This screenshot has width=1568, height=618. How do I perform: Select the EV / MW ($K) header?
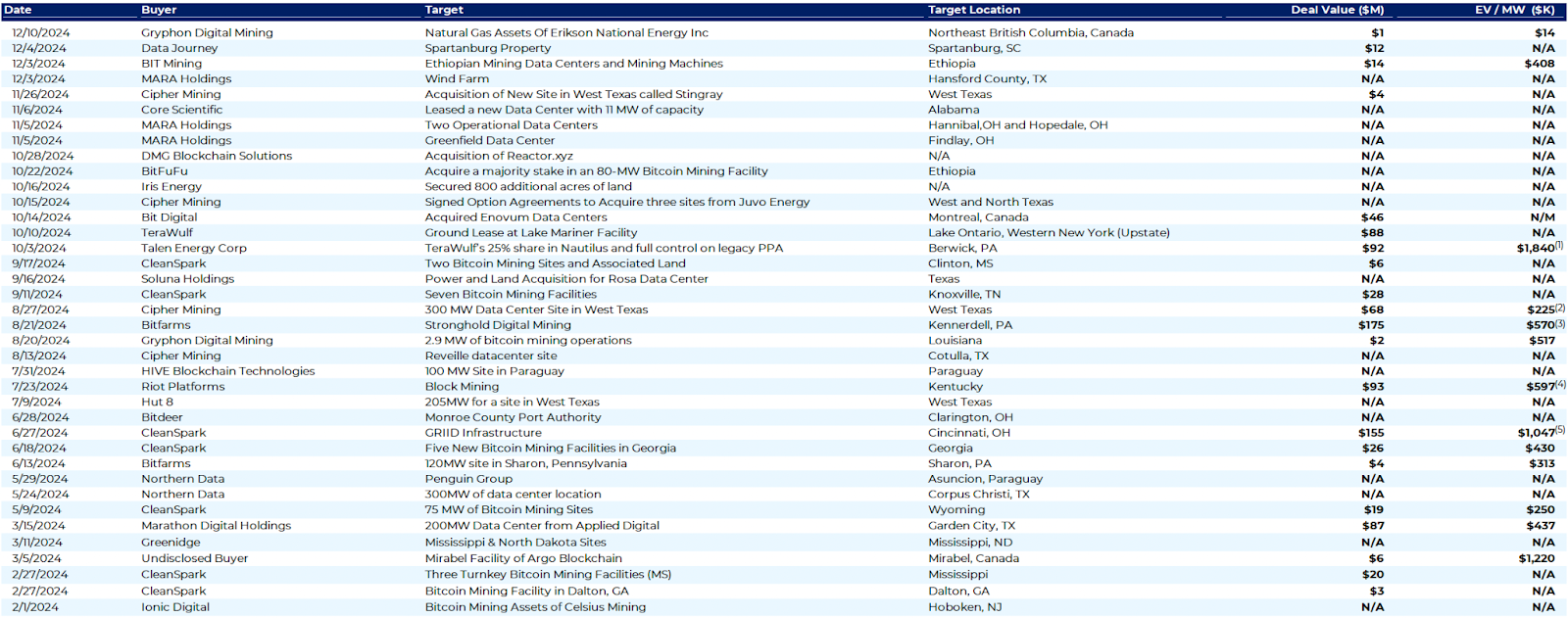(x=1515, y=10)
